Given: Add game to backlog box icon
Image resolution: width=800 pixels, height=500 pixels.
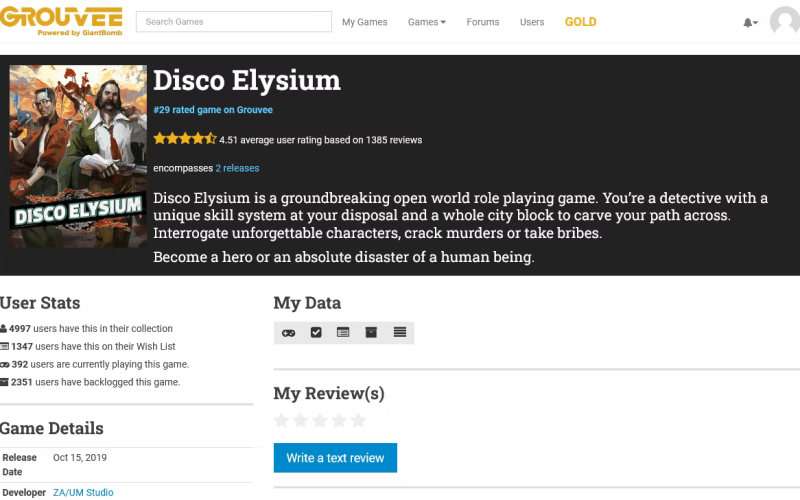Looking at the screenshot, I should coord(371,333).
